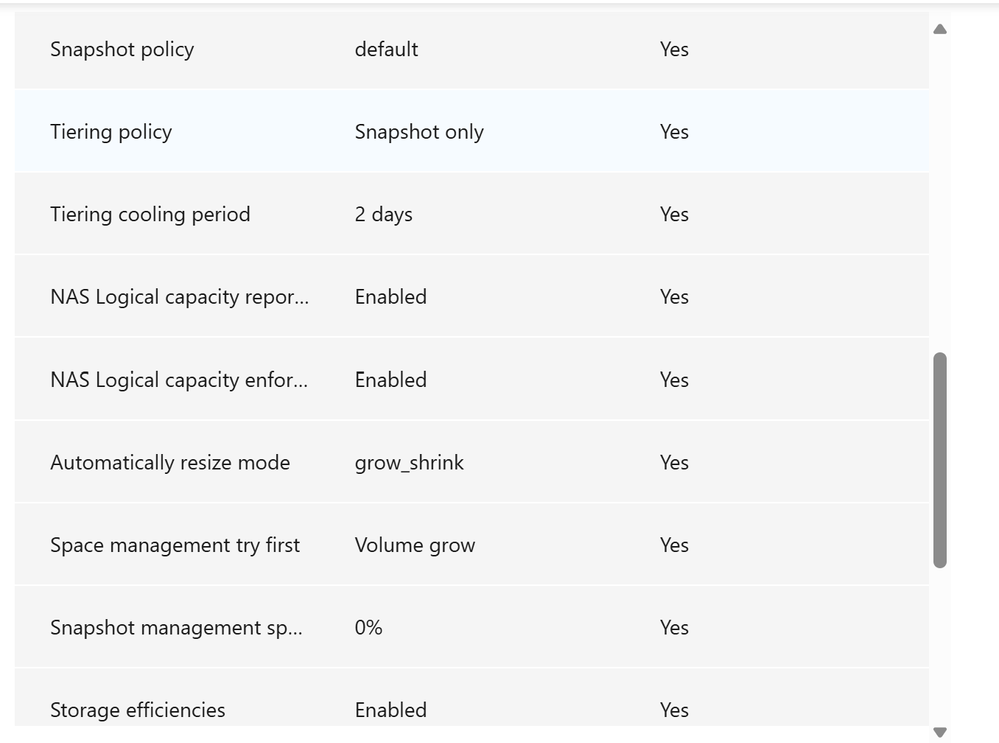This screenshot has height=743, width=999.
Task: Select the Tiering cooling period label
Action: pyautogui.click(x=150, y=214)
